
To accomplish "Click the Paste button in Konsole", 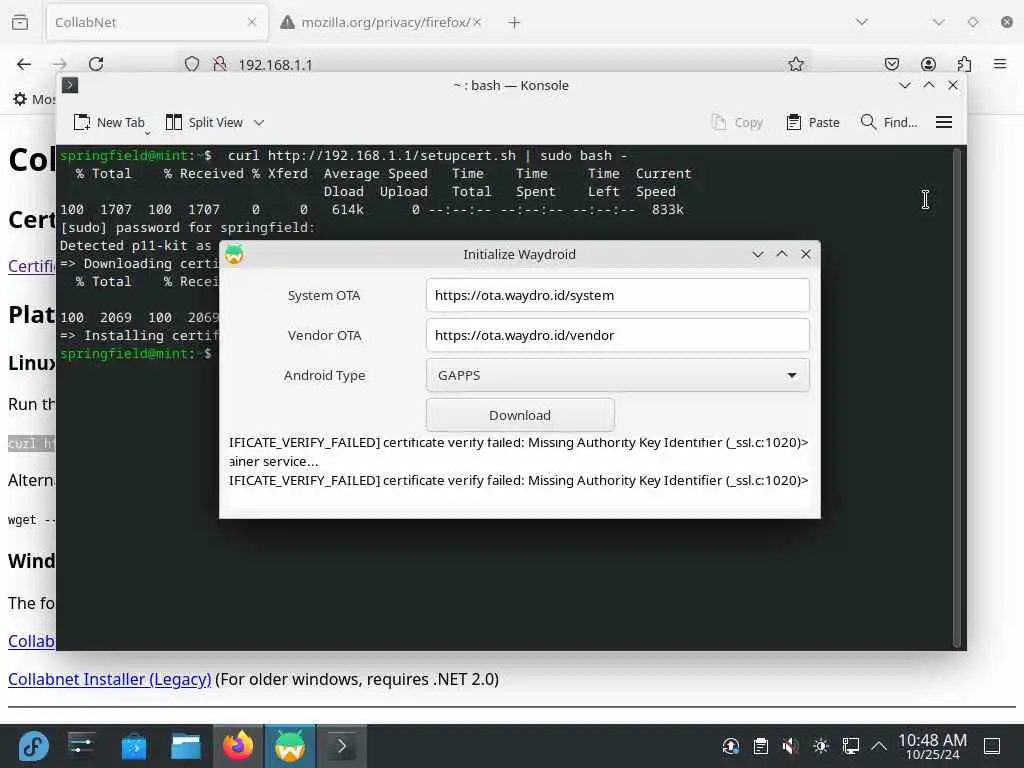I will pos(813,122).
